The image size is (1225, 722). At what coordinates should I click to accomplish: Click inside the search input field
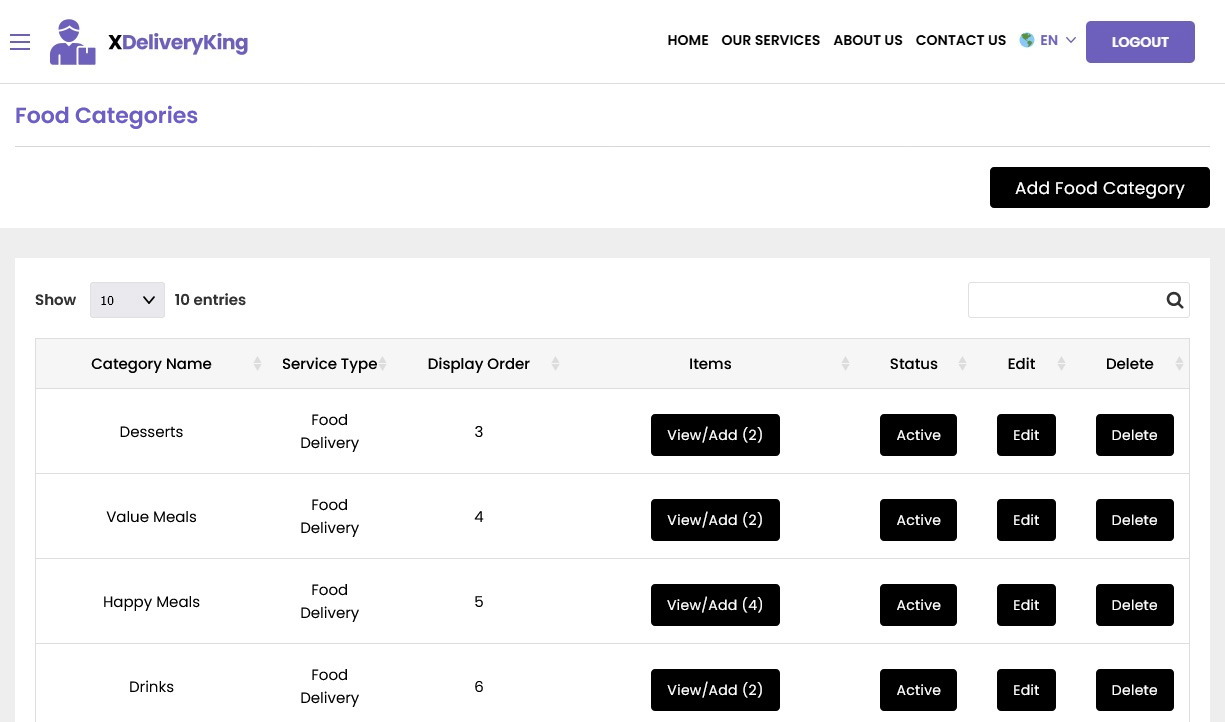coord(1060,300)
